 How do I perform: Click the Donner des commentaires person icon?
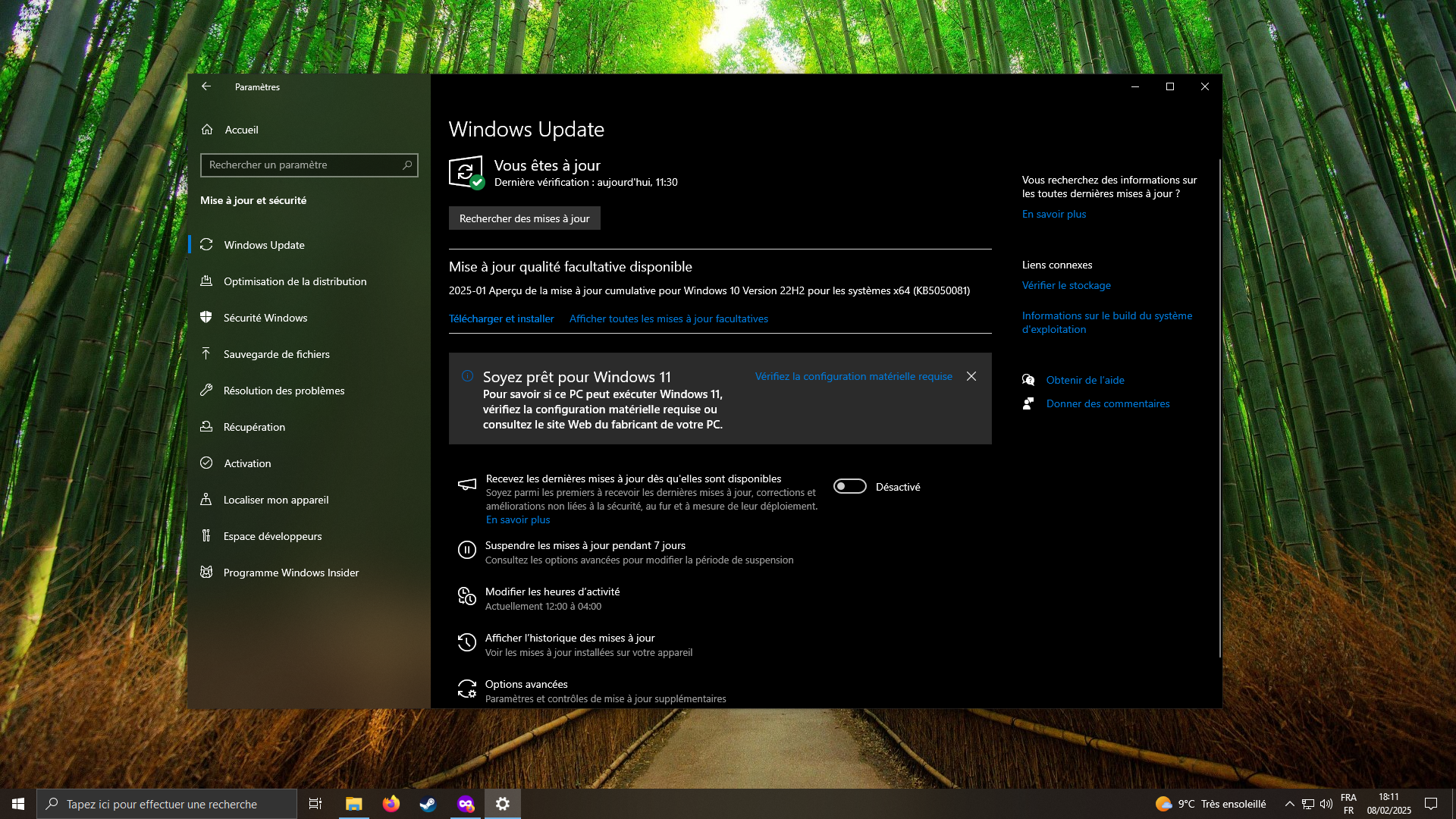pyautogui.click(x=1028, y=403)
